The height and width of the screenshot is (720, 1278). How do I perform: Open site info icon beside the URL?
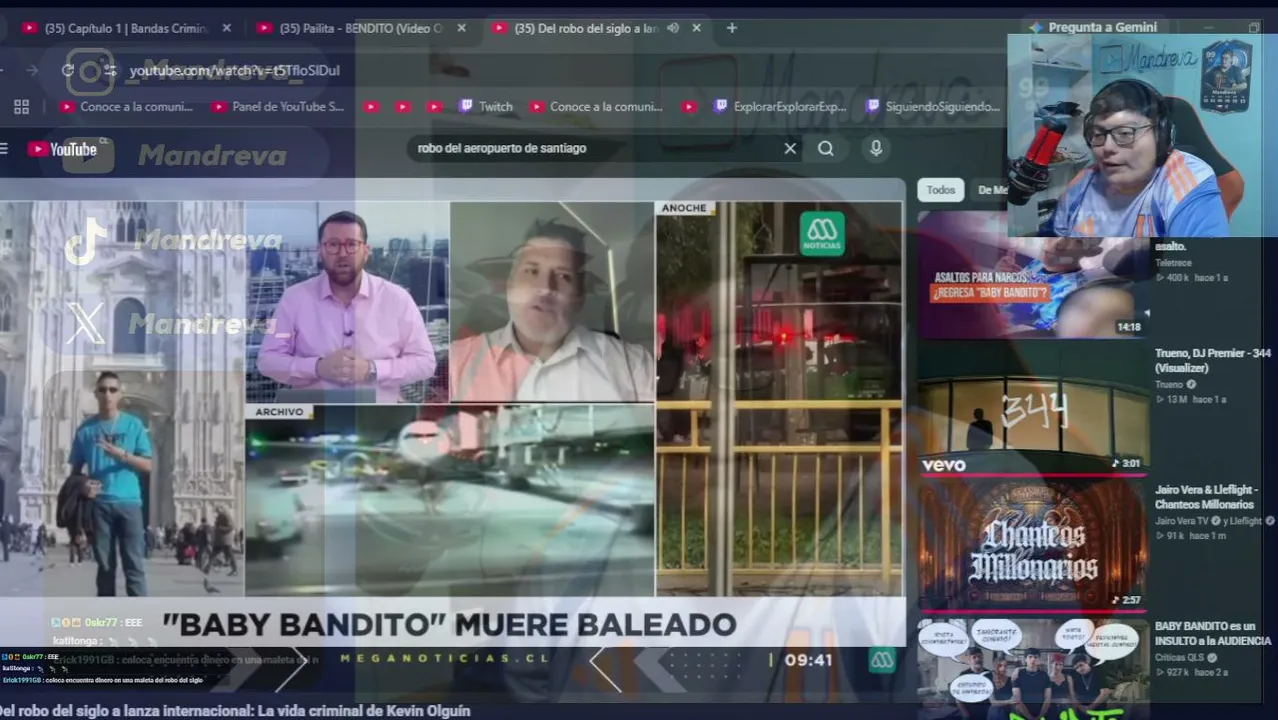pyautogui.click(x=110, y=70)
